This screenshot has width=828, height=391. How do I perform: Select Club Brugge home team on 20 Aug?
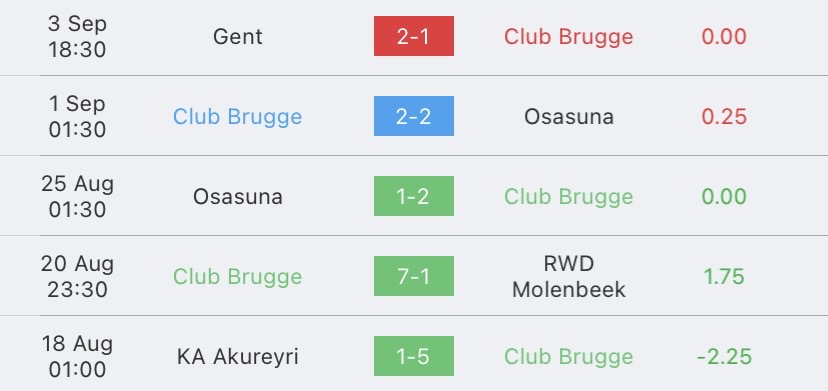point(238,276)
